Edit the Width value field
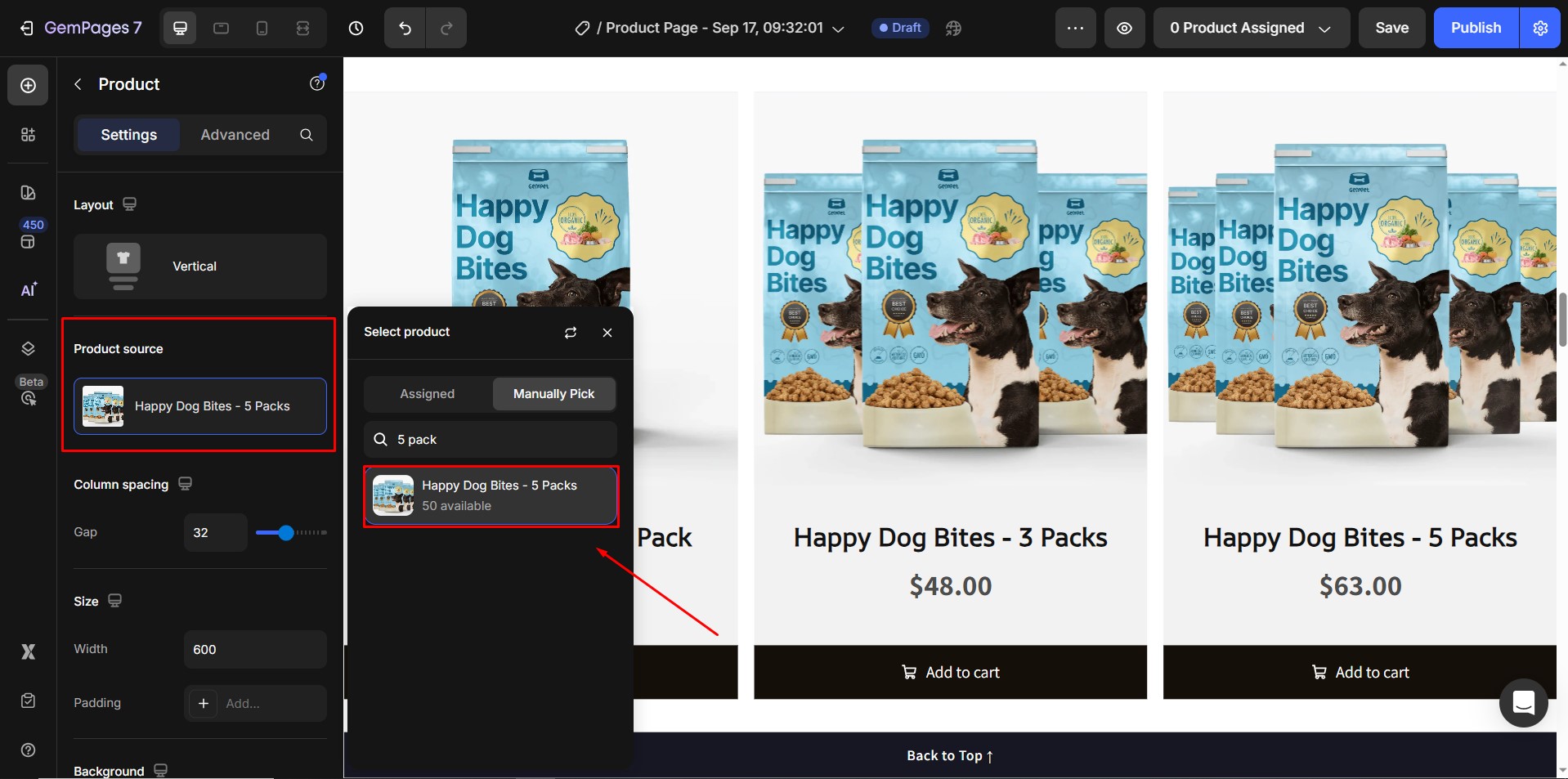The width and height of the screenshot is (1568, 779). pyautogui.click(x=255, y=650)
